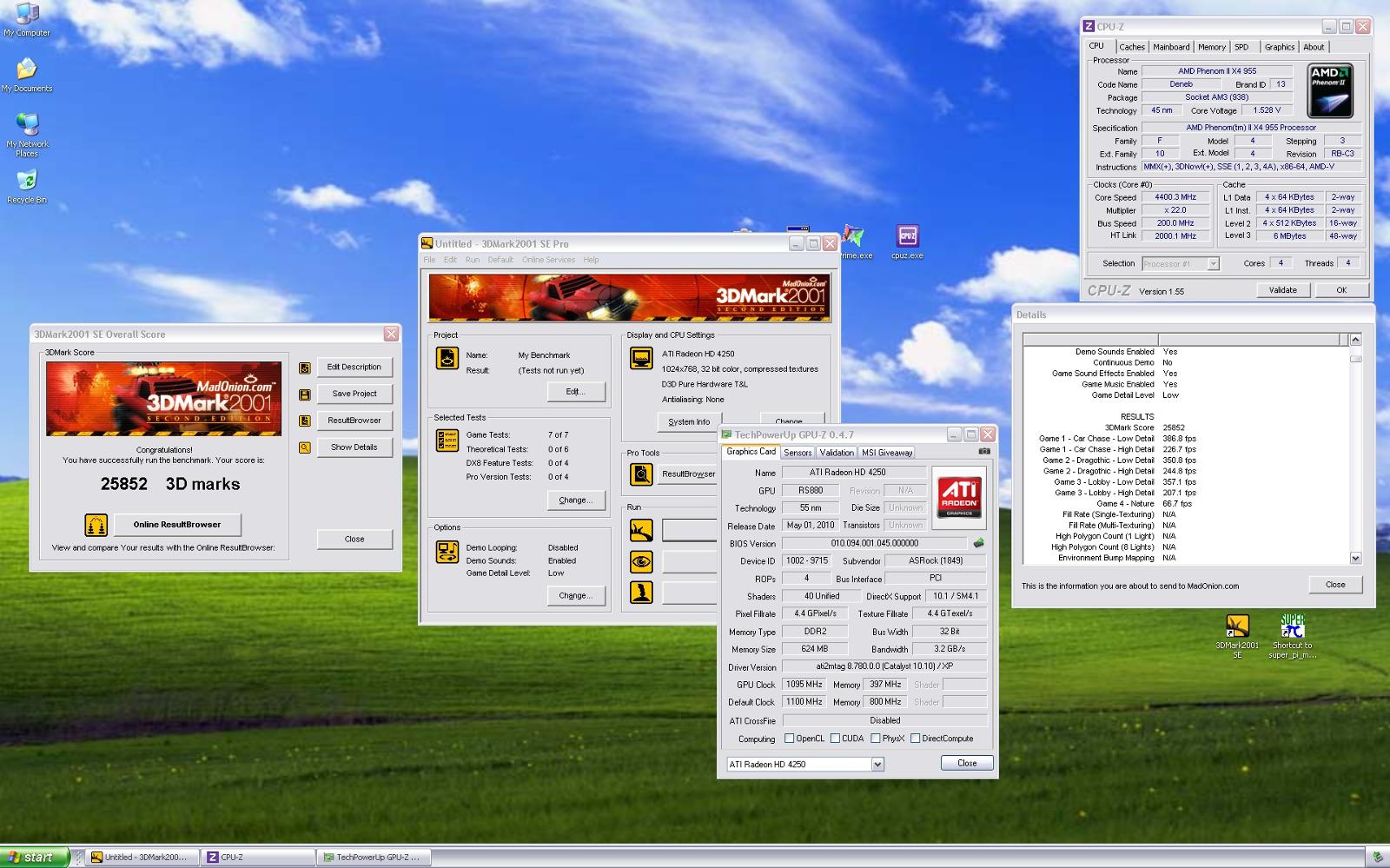Click the GPU-Z BIOS save chip icon
The height and width of the screenshot is (868, 1390).
point(979,544)
